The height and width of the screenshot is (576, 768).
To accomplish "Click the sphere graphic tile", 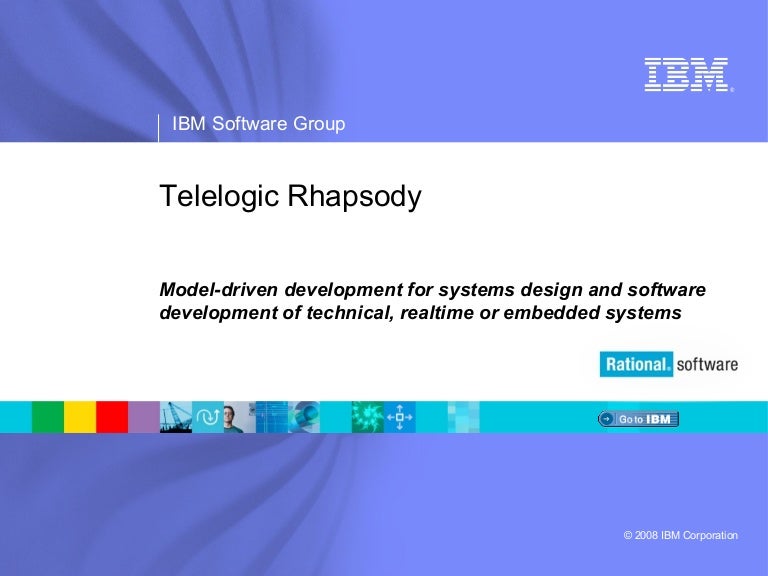I will (x=304, y=417).
